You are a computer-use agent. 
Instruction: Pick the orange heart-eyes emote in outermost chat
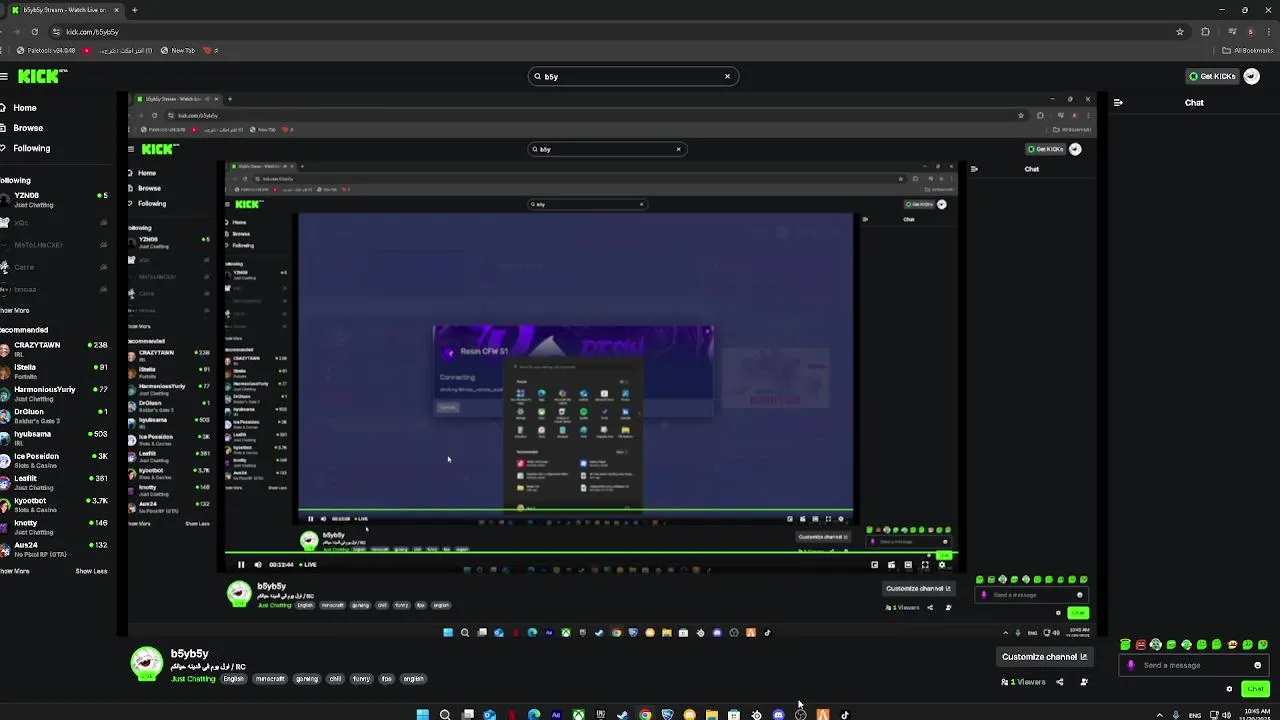pyautogui.click(x=1232, y=645)
